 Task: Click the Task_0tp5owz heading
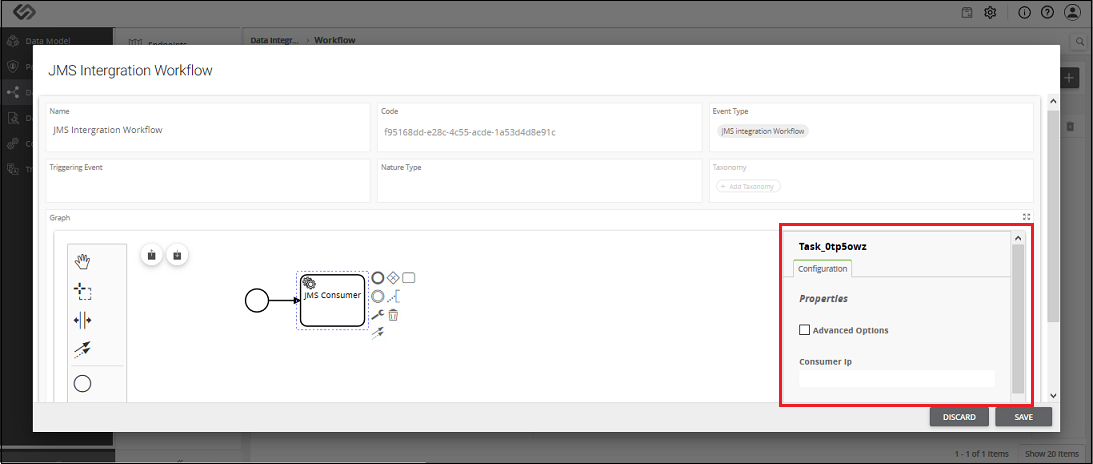point(832,247)
